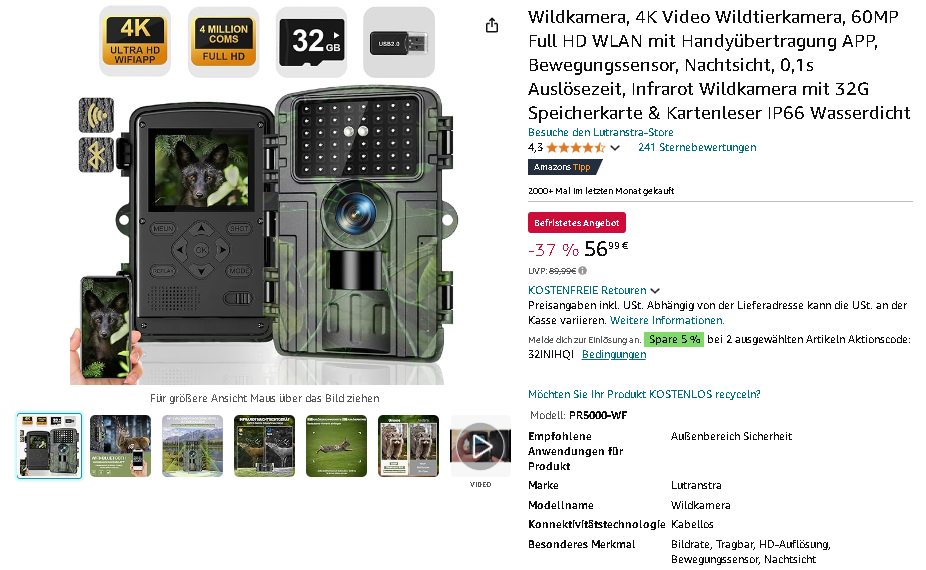Screen dimensions: 926x570
Task: Select the mountain landscape thumbnail
Action: [193, 446]
